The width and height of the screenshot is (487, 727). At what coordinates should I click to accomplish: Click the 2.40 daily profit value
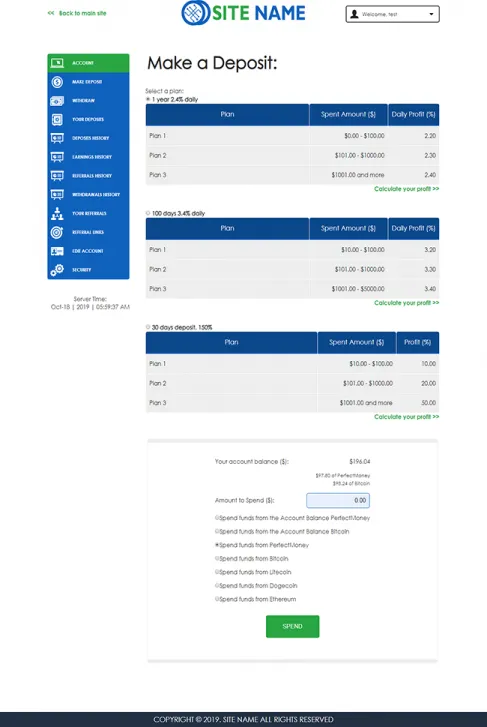click(x=430, y=175)
